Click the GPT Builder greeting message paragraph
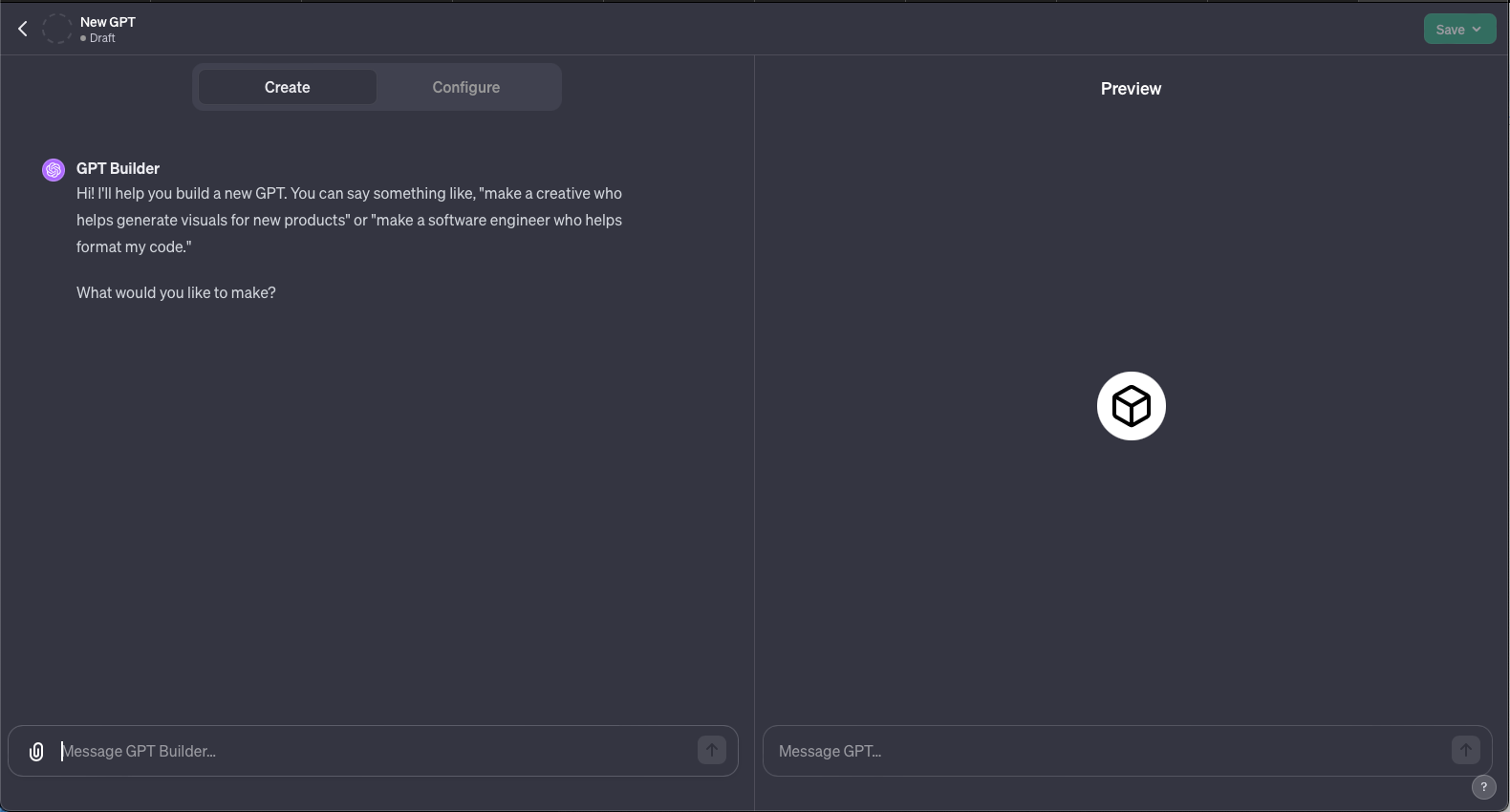The image size is (1510, 812). pos(349,220)
